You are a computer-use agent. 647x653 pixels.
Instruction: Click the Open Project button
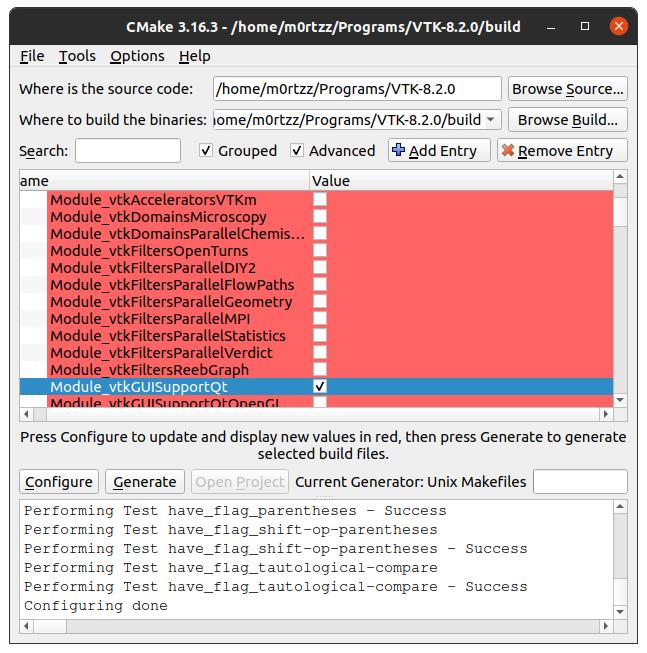pyautogui.click(x=240, y=482)
